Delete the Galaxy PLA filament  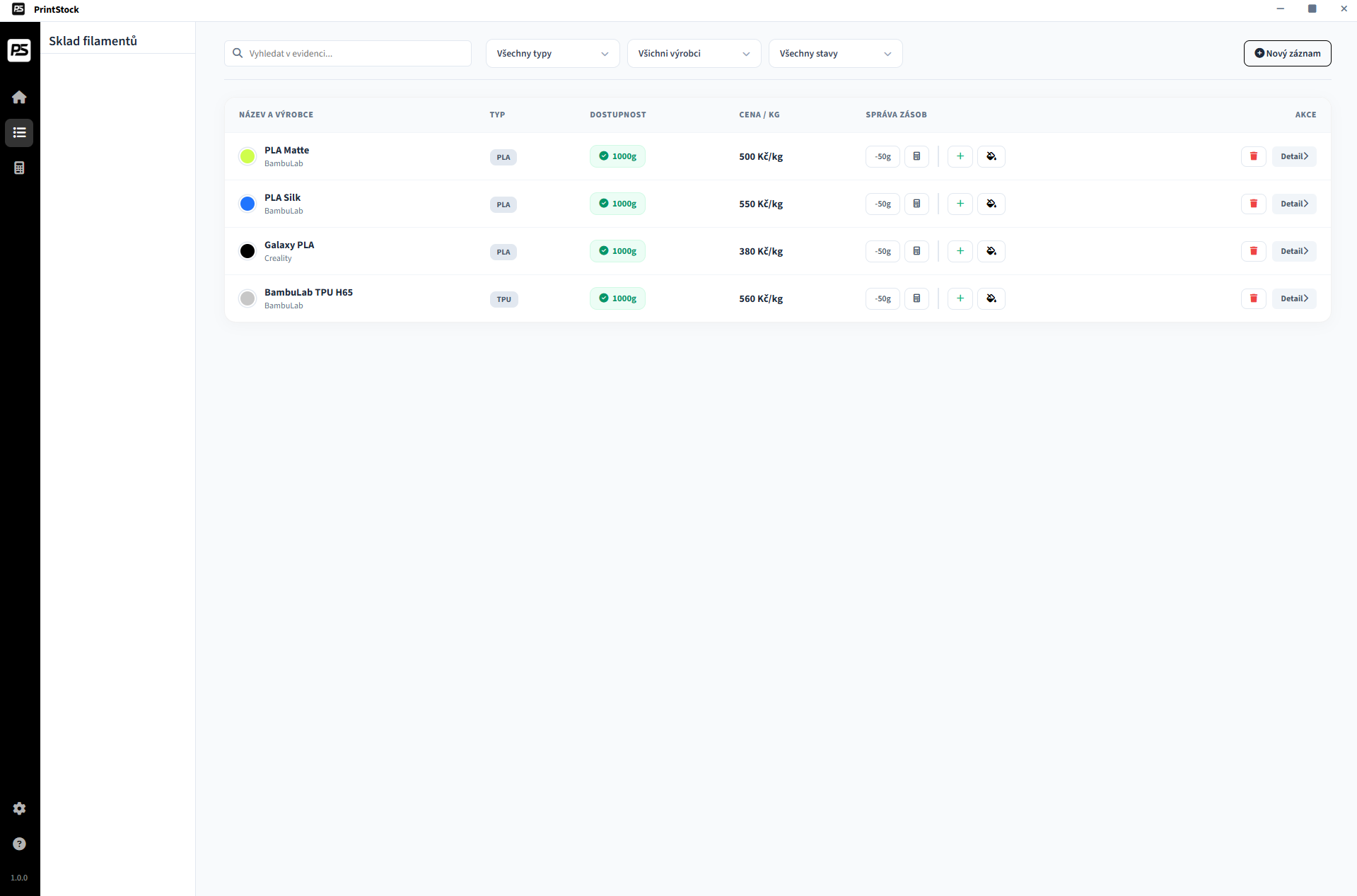click(1253, 251)
